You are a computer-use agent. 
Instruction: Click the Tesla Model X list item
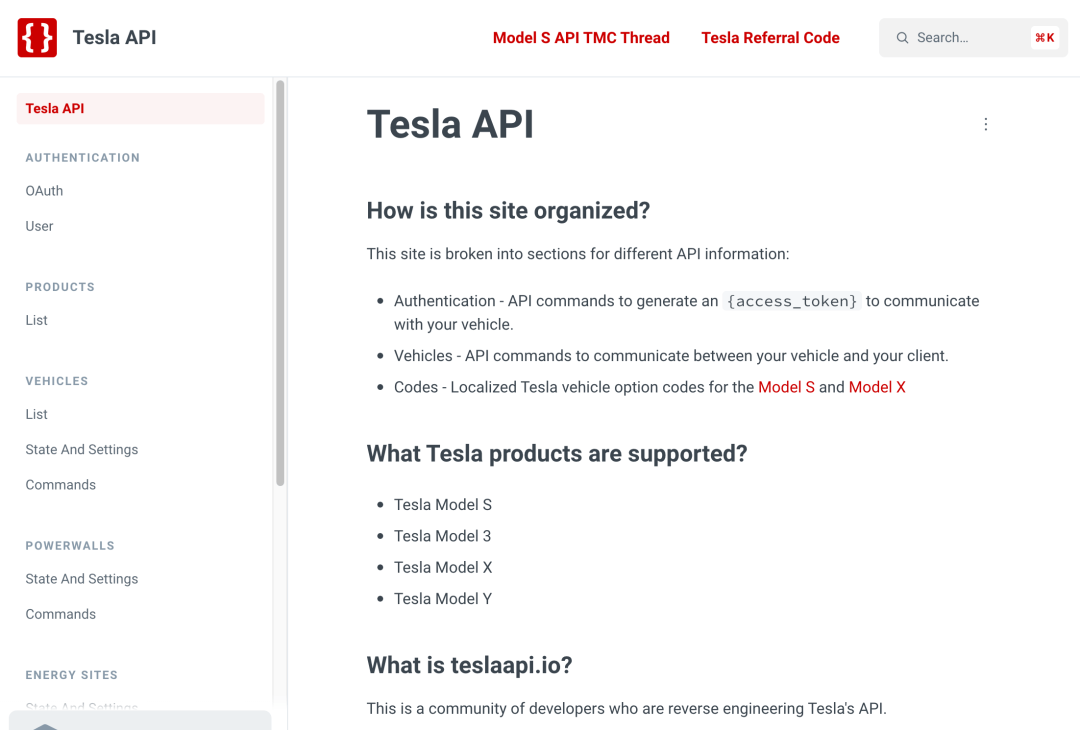(x=443, y=567)
